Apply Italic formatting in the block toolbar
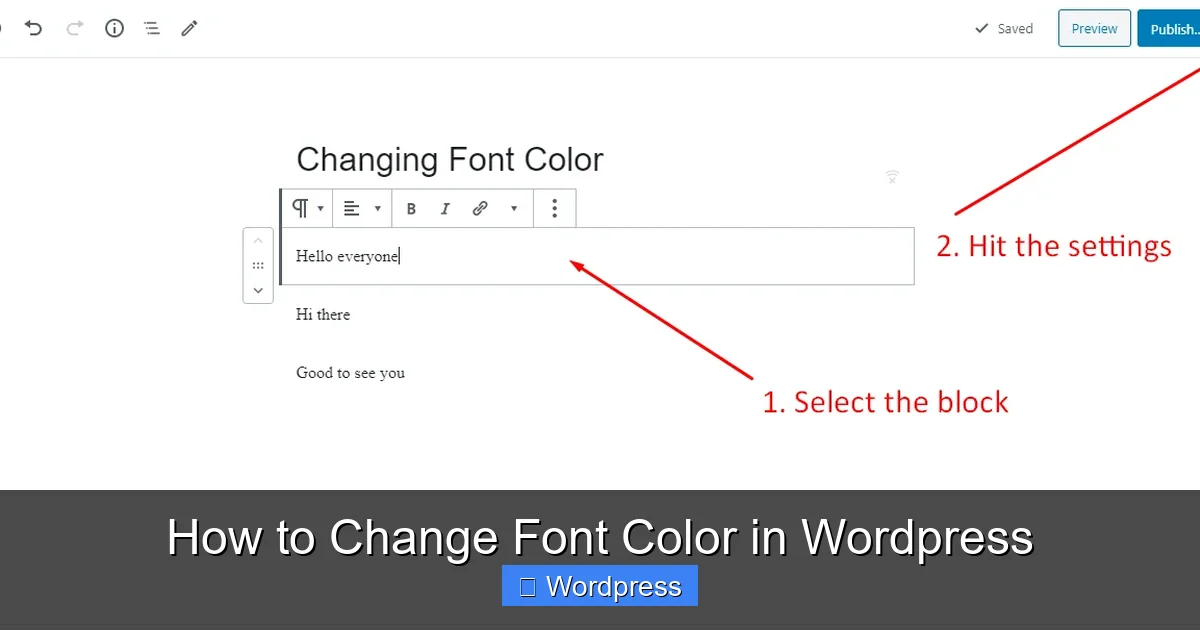Viewport: 1200px width, 630px height. [445, 208]
